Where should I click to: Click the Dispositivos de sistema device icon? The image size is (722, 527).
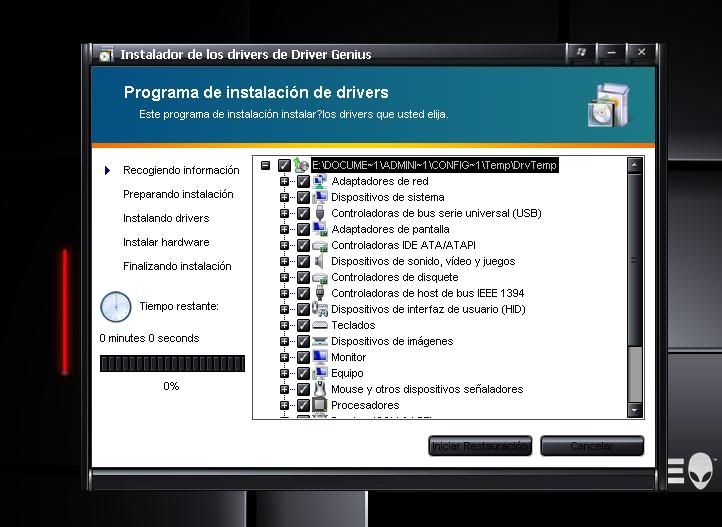320,197
